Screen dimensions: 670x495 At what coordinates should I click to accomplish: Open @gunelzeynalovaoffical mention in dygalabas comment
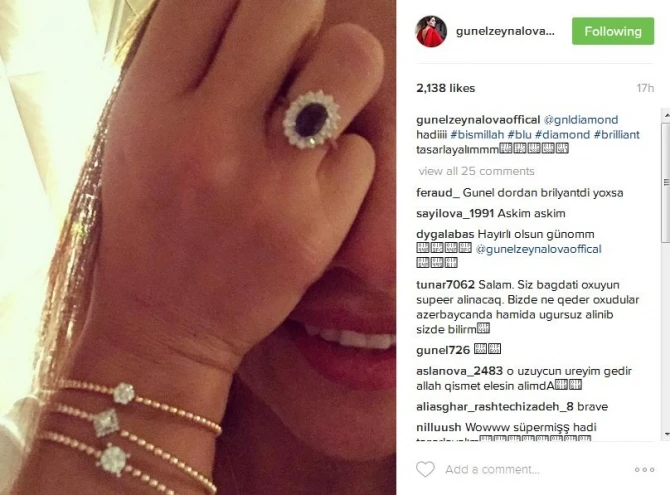pos(538,249)
